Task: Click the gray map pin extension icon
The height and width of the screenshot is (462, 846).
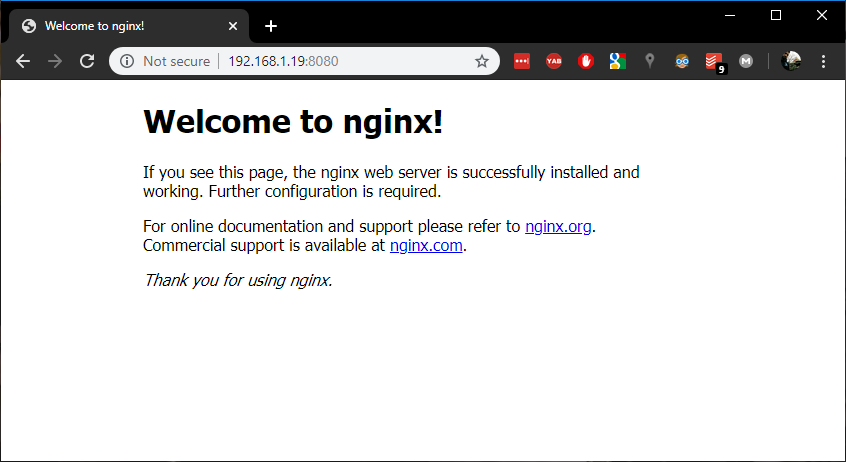Action: coord(650,61)
